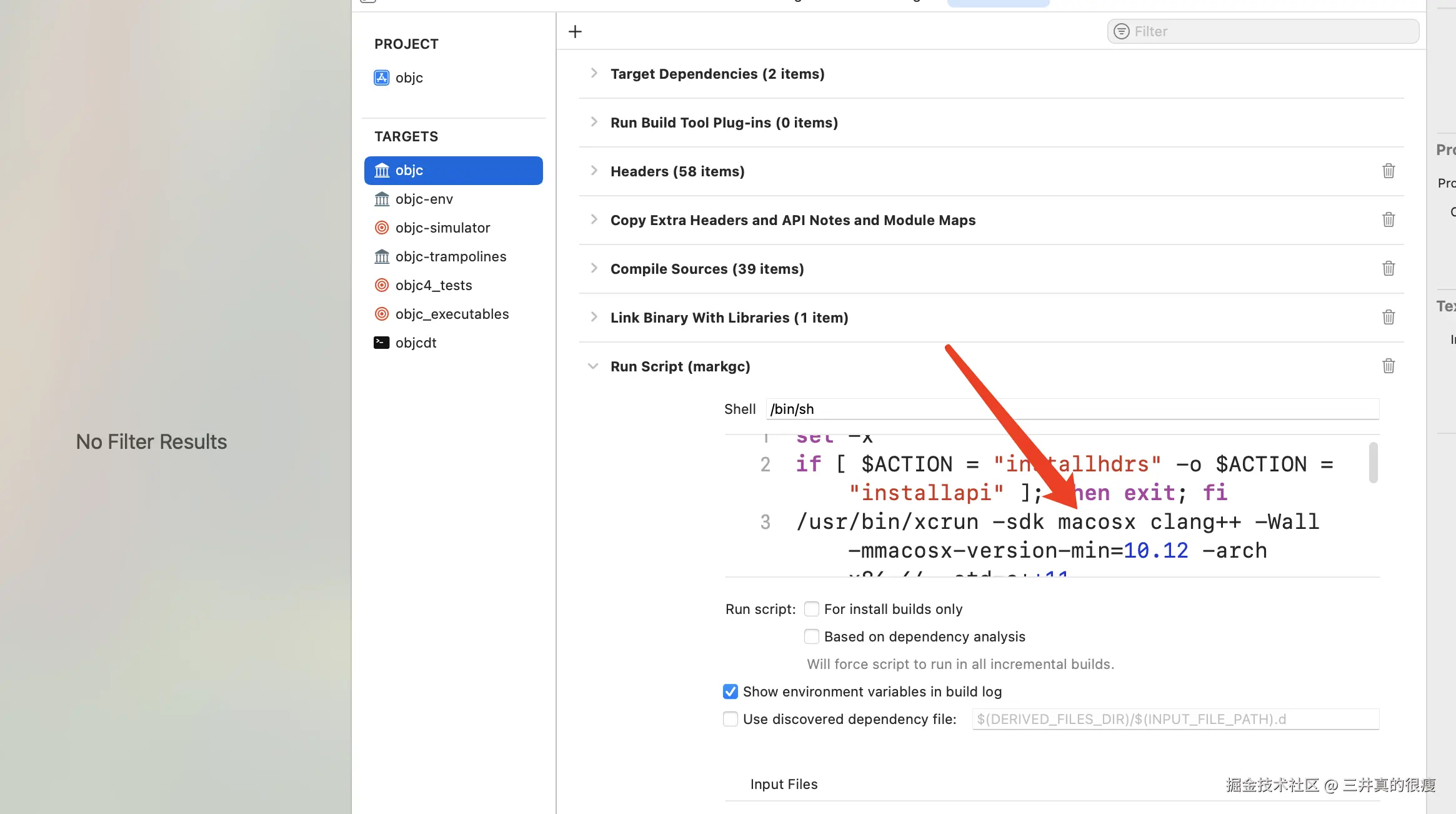The height and width of the screenshot is (814, 1456).
Task: Delete Link Binary With Libraries phase
Action: click(1389, 317)
